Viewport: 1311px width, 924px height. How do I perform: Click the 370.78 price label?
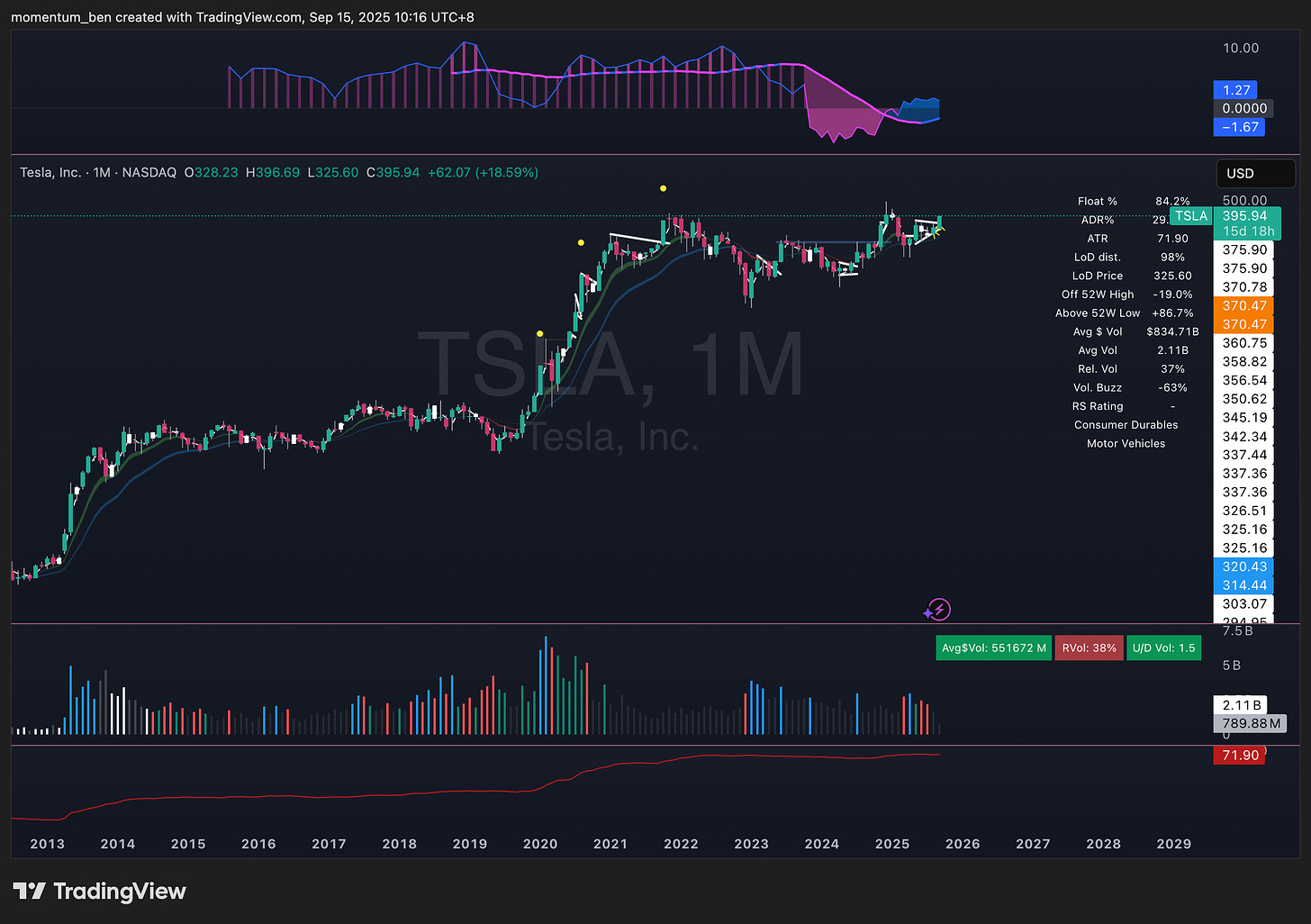[x=1244, y=287]
